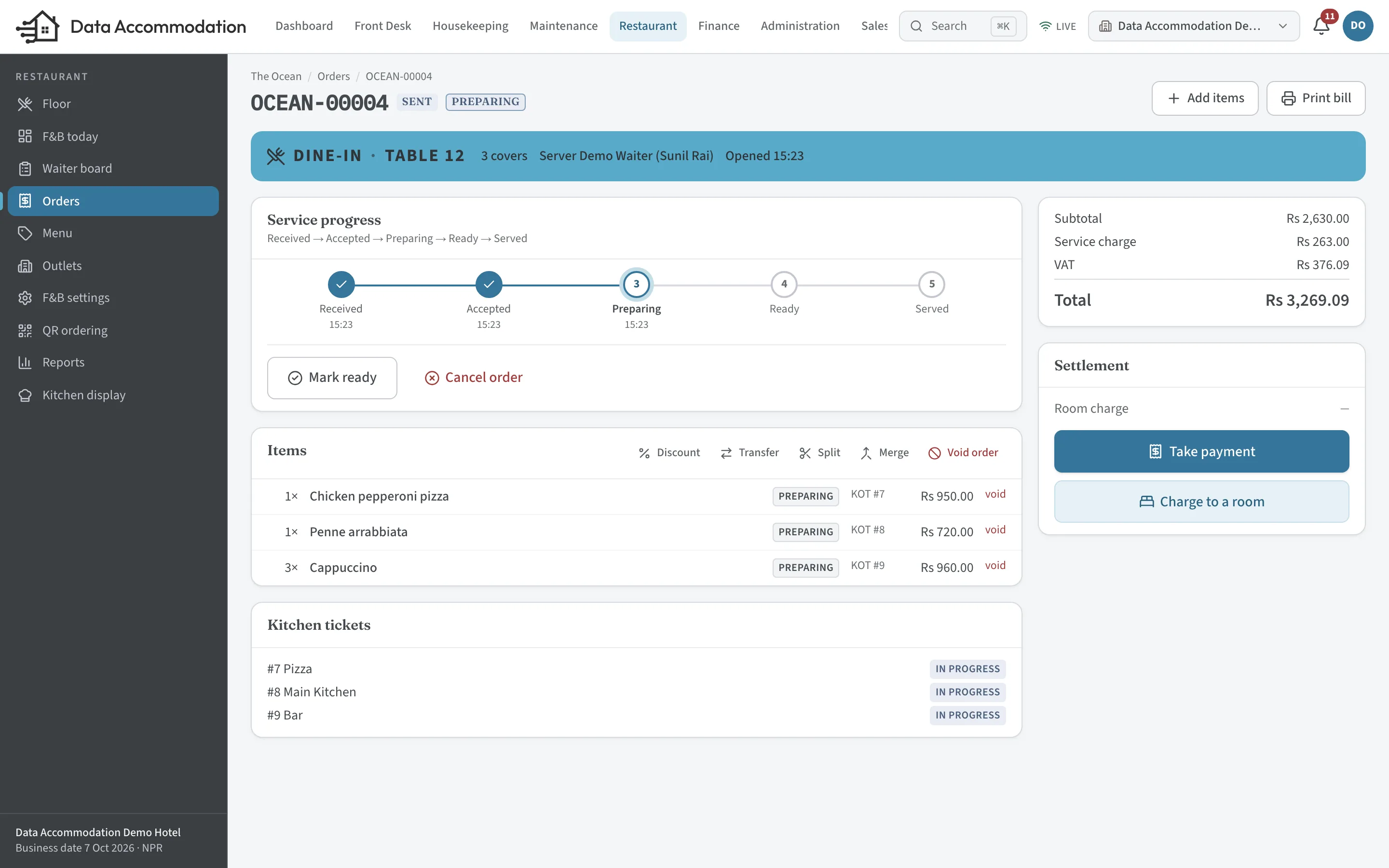Viewport: 1389px width, 868px height.
Task: Void the Chicken pepperoni pizza item
Action: [x=995, y=494]
